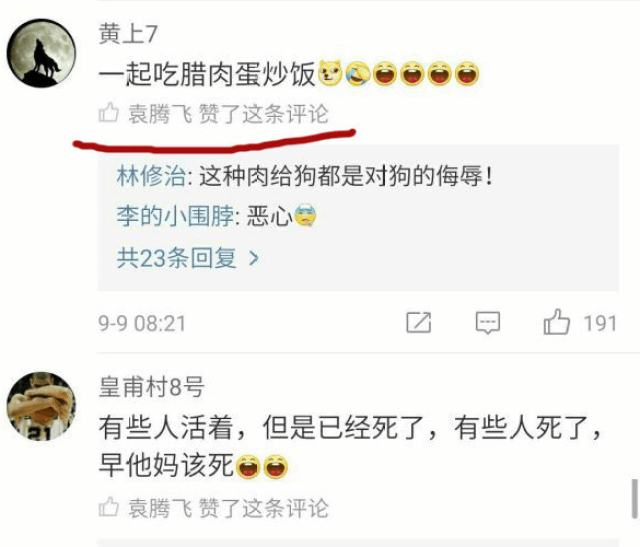Expand all 共23条回复 replies

[x=188, y=258]
